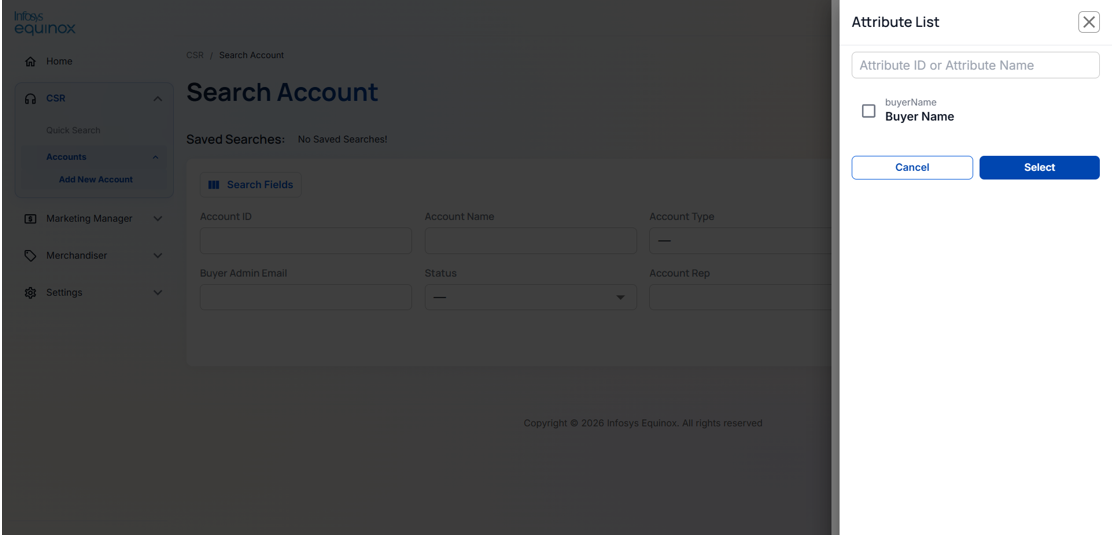The width and height of the screenshot is (1118, 535).
Task: Open Add New Account link
Action: 96,180
